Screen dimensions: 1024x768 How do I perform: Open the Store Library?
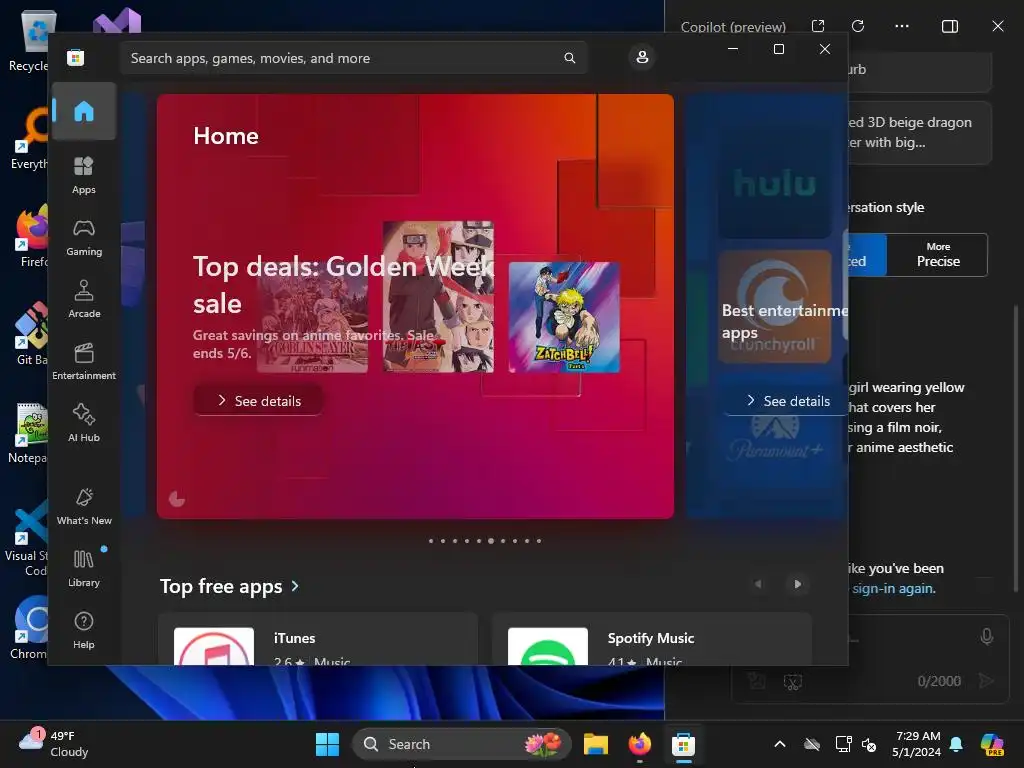point(84,569)
